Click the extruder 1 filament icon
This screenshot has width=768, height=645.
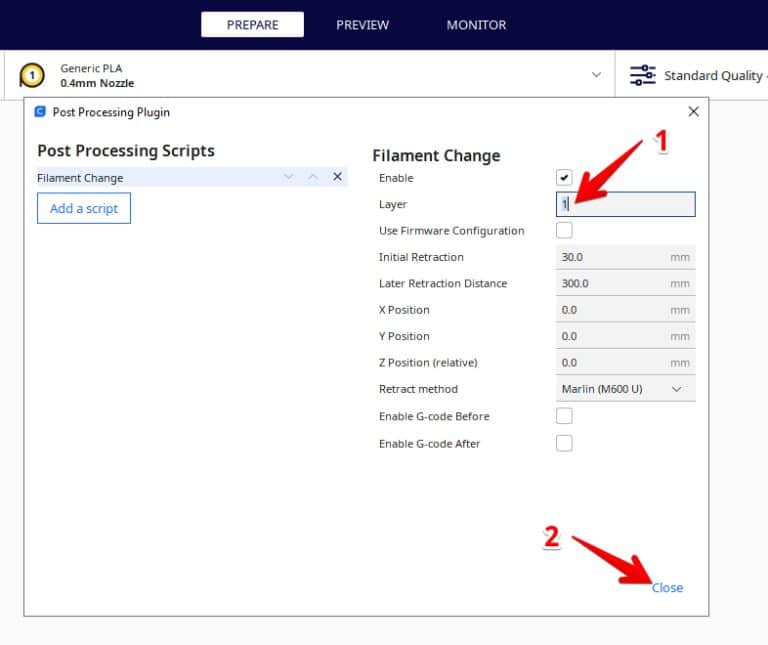[33, 75]
